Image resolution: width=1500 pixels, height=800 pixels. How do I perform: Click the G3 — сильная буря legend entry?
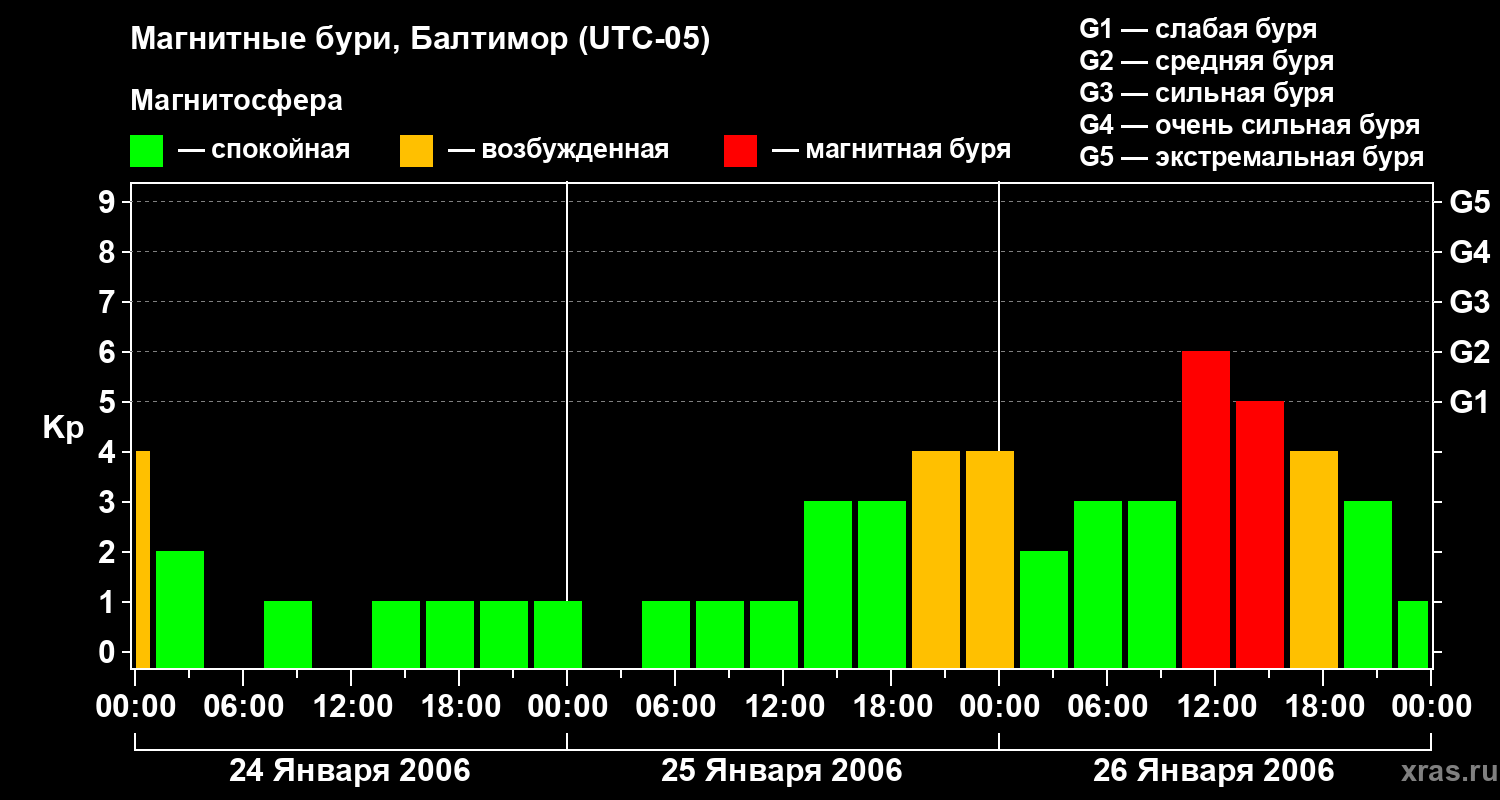point(1207,93)
